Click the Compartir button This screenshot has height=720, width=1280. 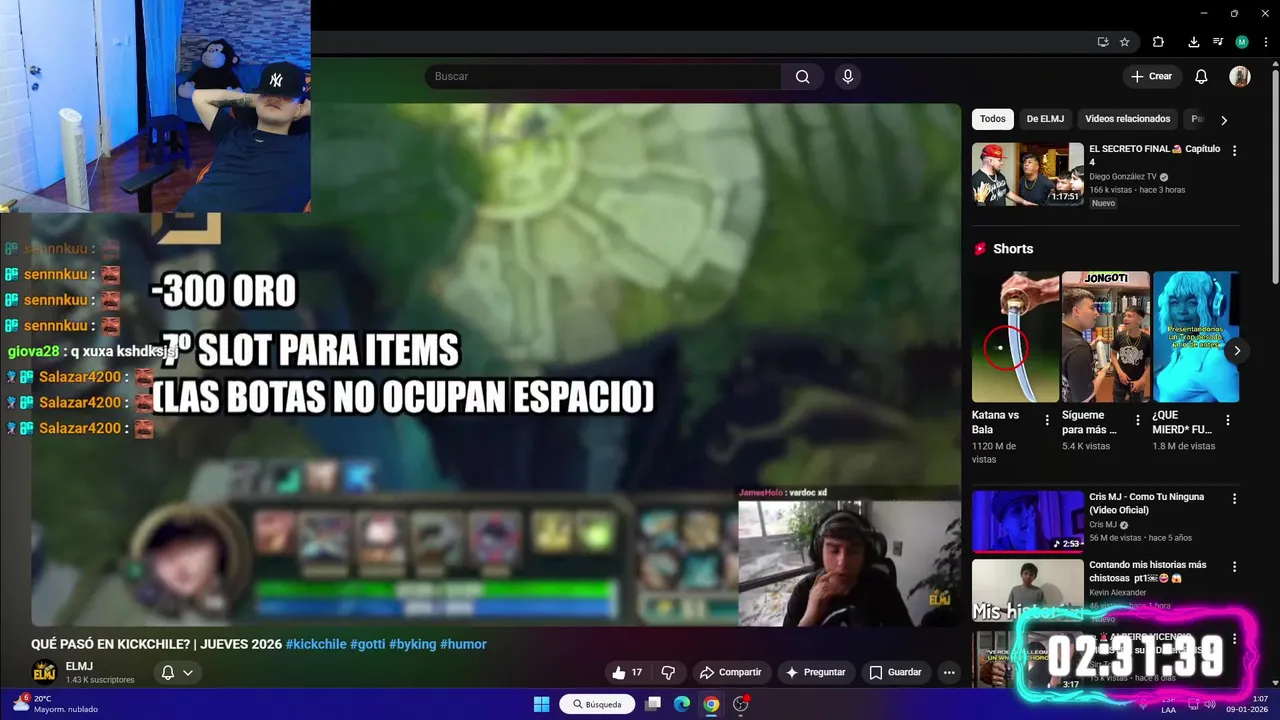730,672
